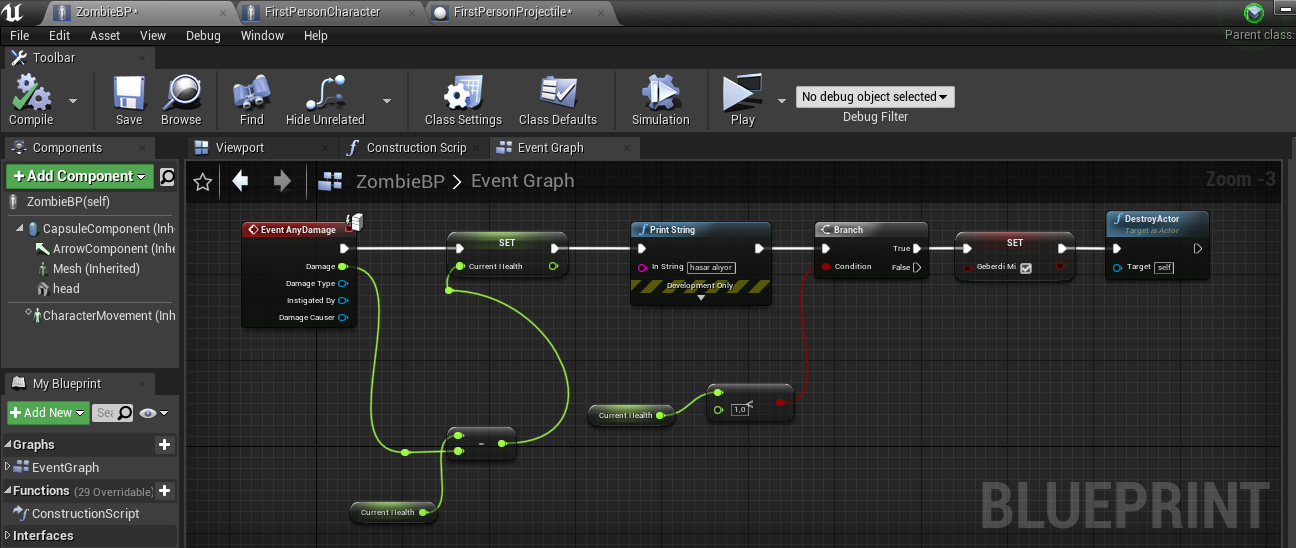The image size is (1296, 548).
Task: Click source control status icon top right
Action: point(1254,13)
